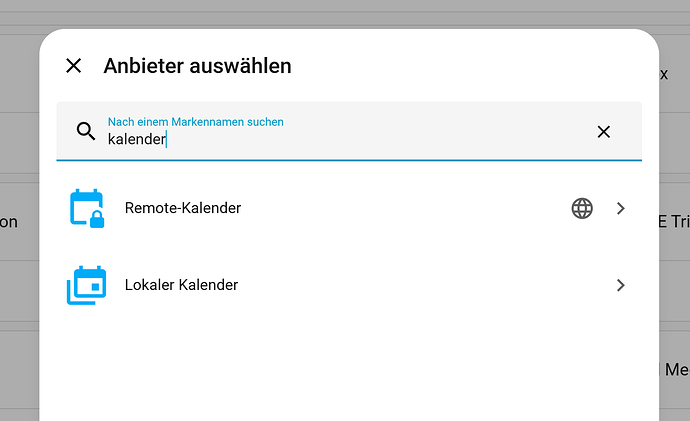Clear the kalender search text
This screenshot has width=690, height=421.
pos(603,132)
